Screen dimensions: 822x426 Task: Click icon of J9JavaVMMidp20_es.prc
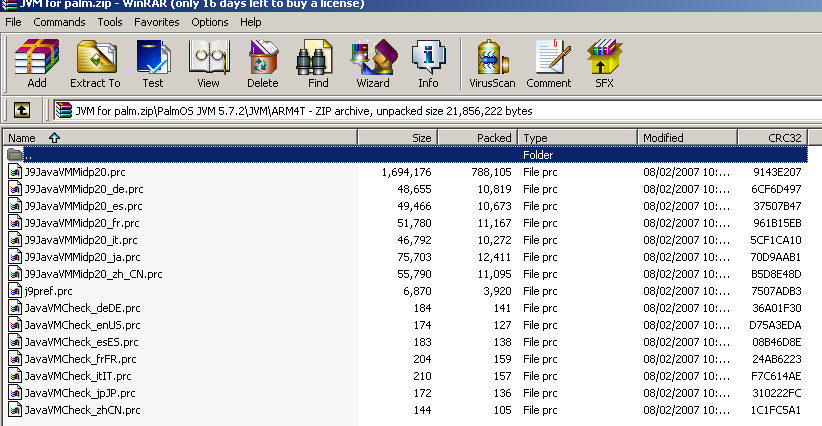pyautogui.click(x=15, y=206)
